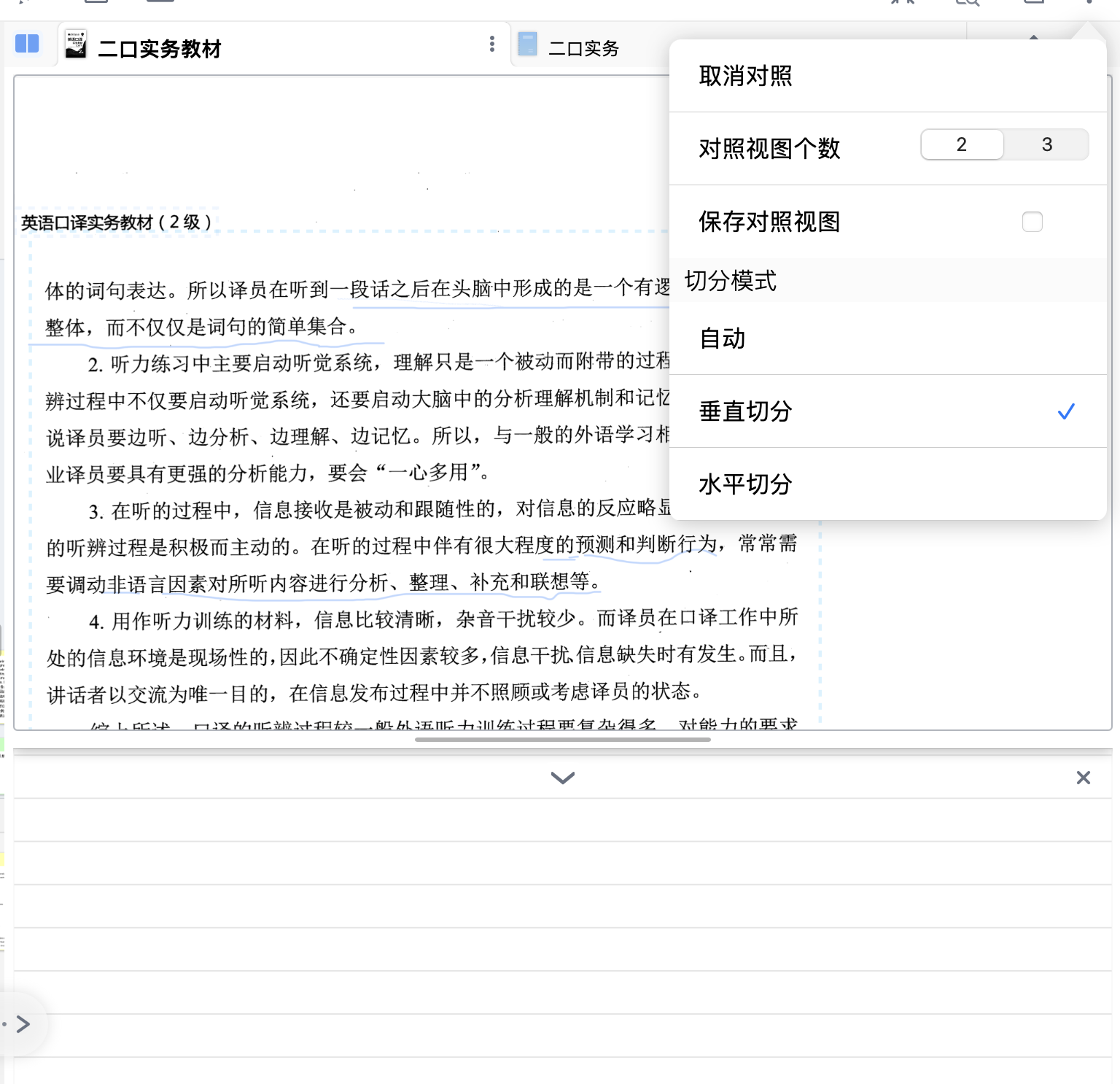Open the three-dot menu beside 二口实务教材
Screen dimensions: 1120x1084
pyautogui.click(x=492, y=44)
